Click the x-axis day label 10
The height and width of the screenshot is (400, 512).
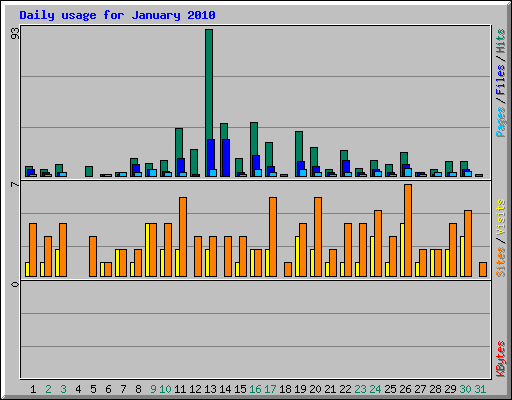(x=165, y=389)
